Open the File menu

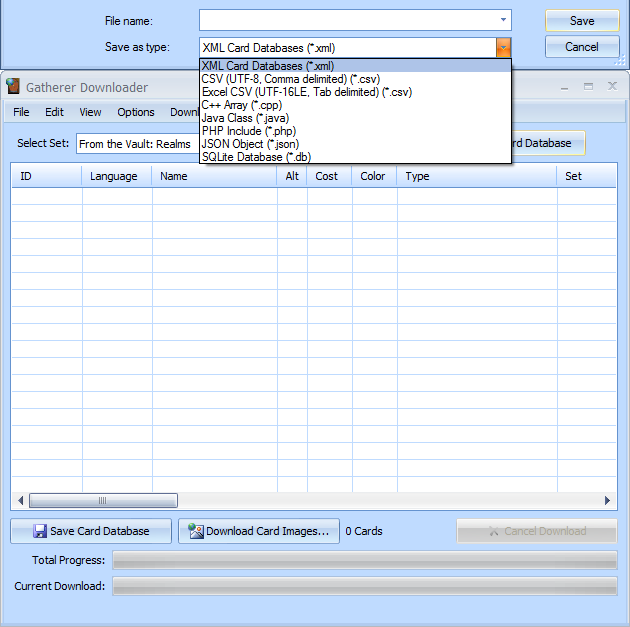[x=21, y=112]
